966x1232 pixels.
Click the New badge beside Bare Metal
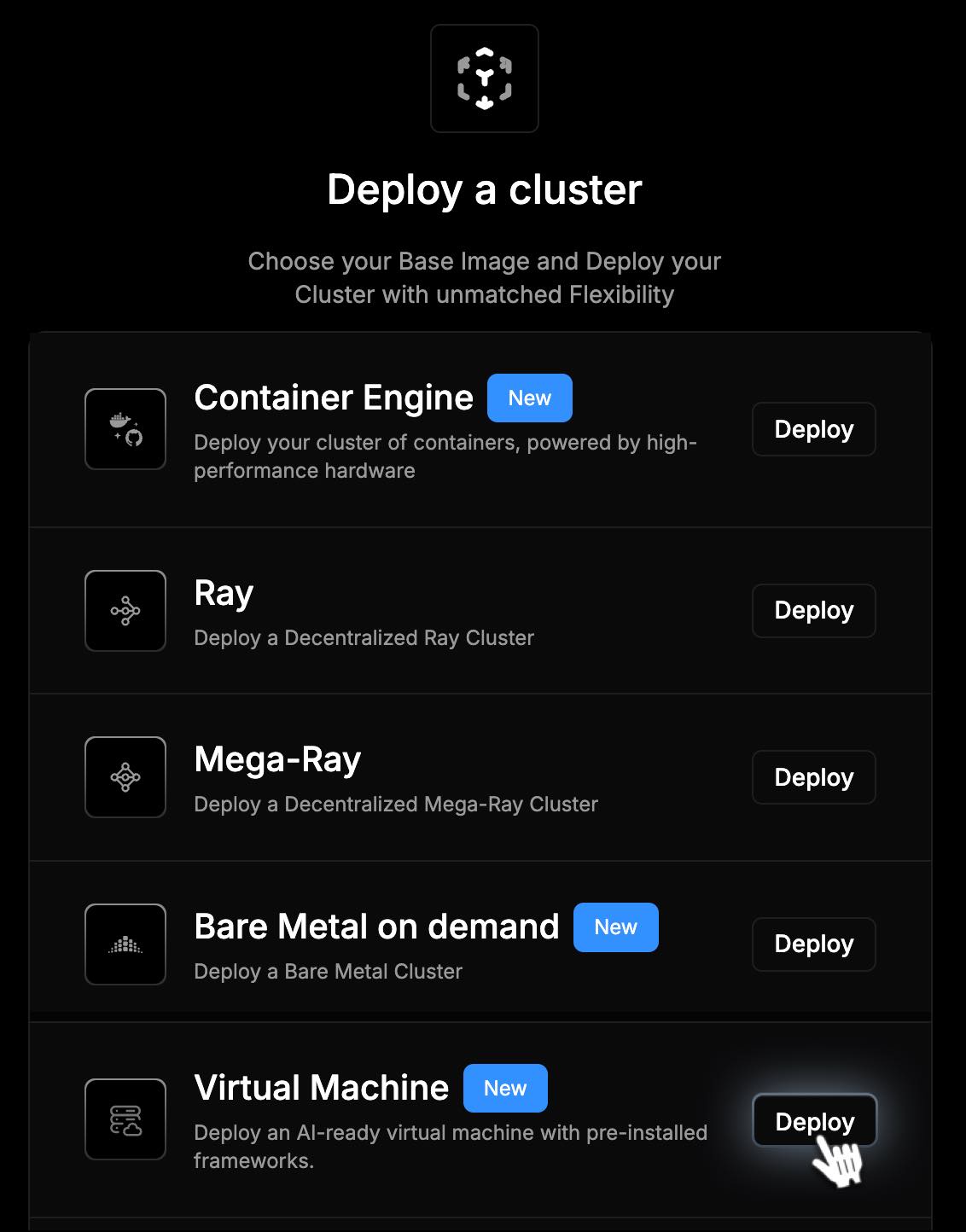pyautogui.click(x=616, y=927)
